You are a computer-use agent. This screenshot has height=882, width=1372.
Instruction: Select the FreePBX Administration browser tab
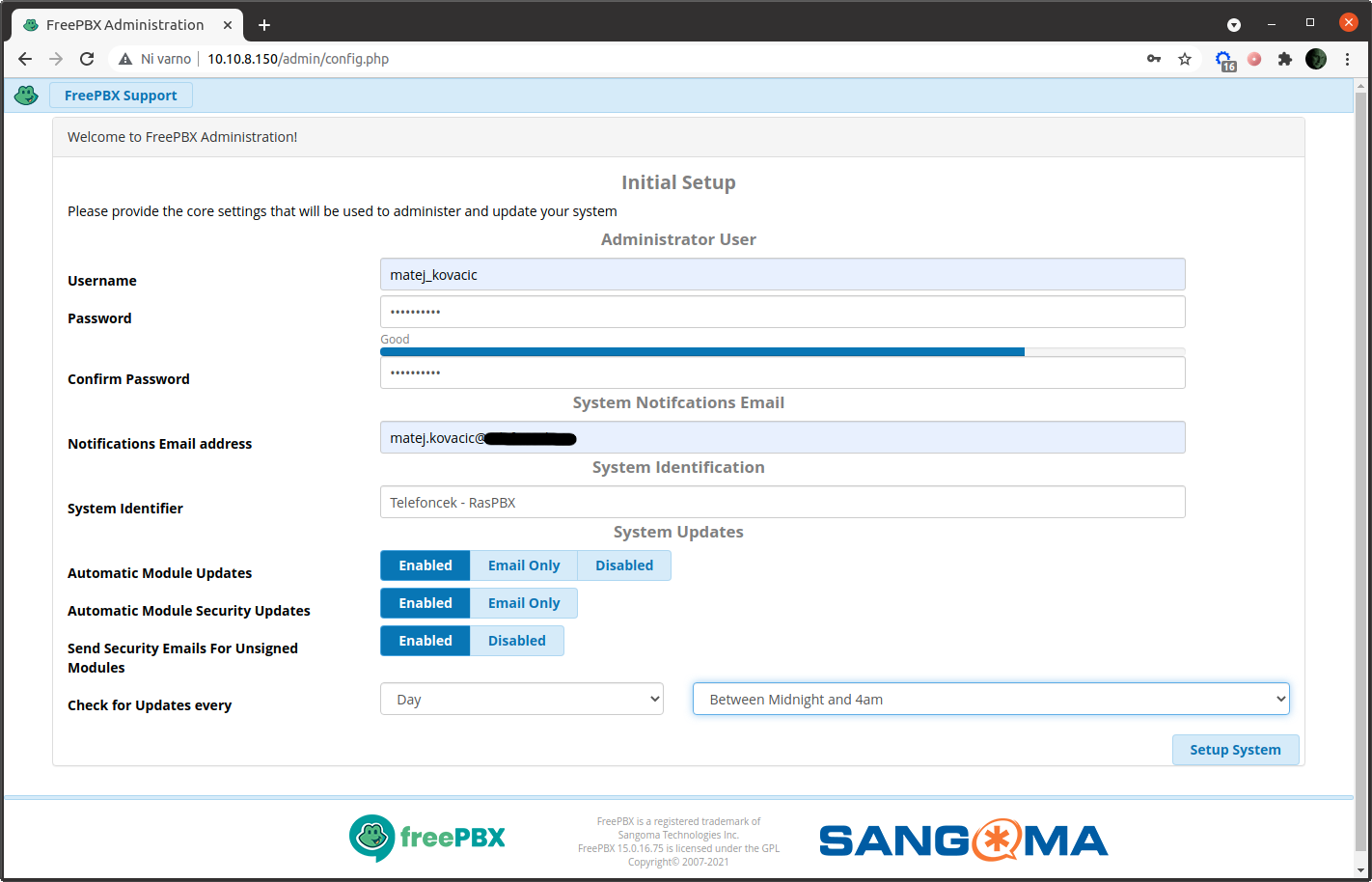click(x=125, y=24)
